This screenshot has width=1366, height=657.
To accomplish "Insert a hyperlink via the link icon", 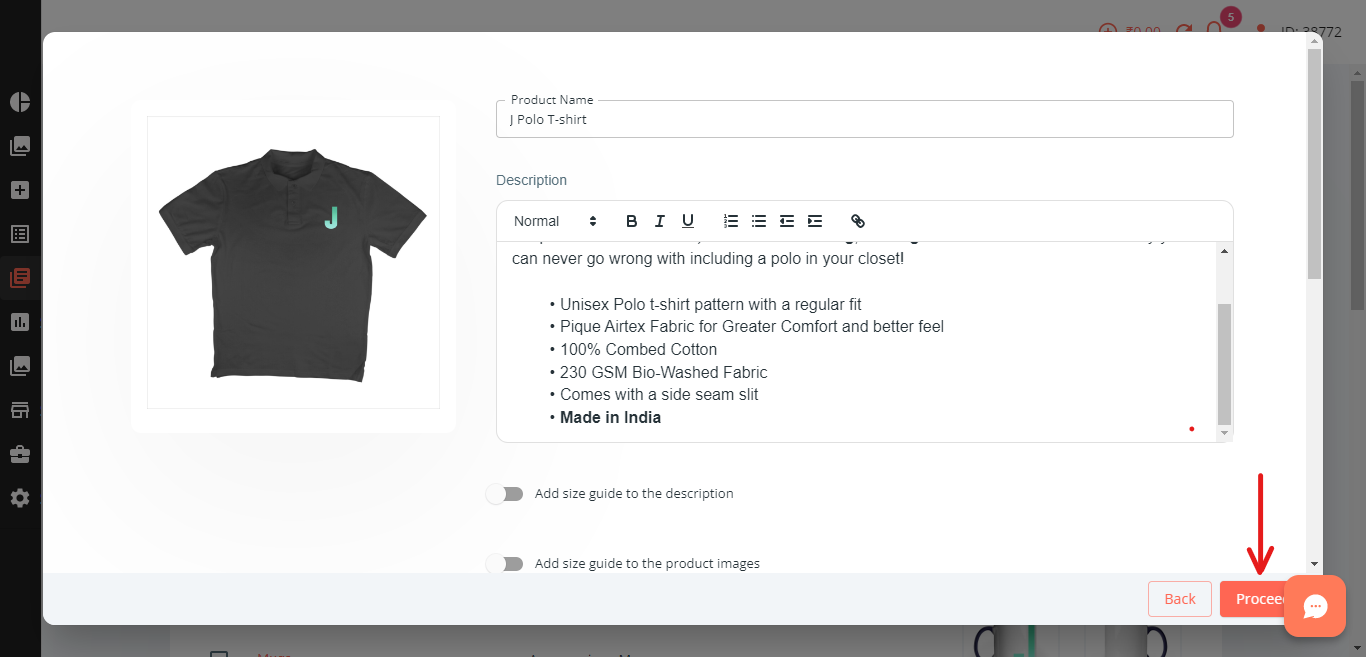I will tap(858, 221).
